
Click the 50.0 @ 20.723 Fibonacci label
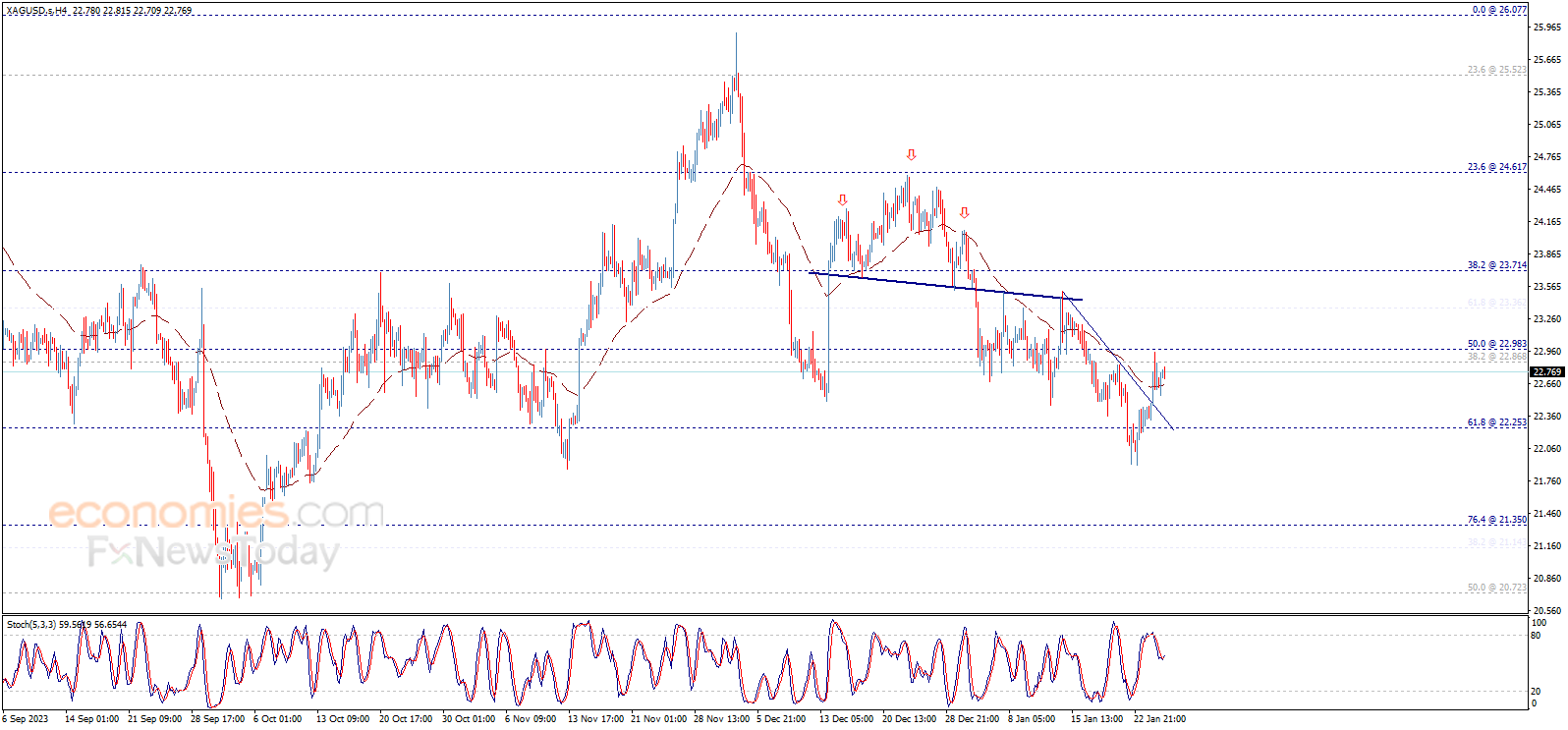pyautogui.click(x=1497, y=588)
